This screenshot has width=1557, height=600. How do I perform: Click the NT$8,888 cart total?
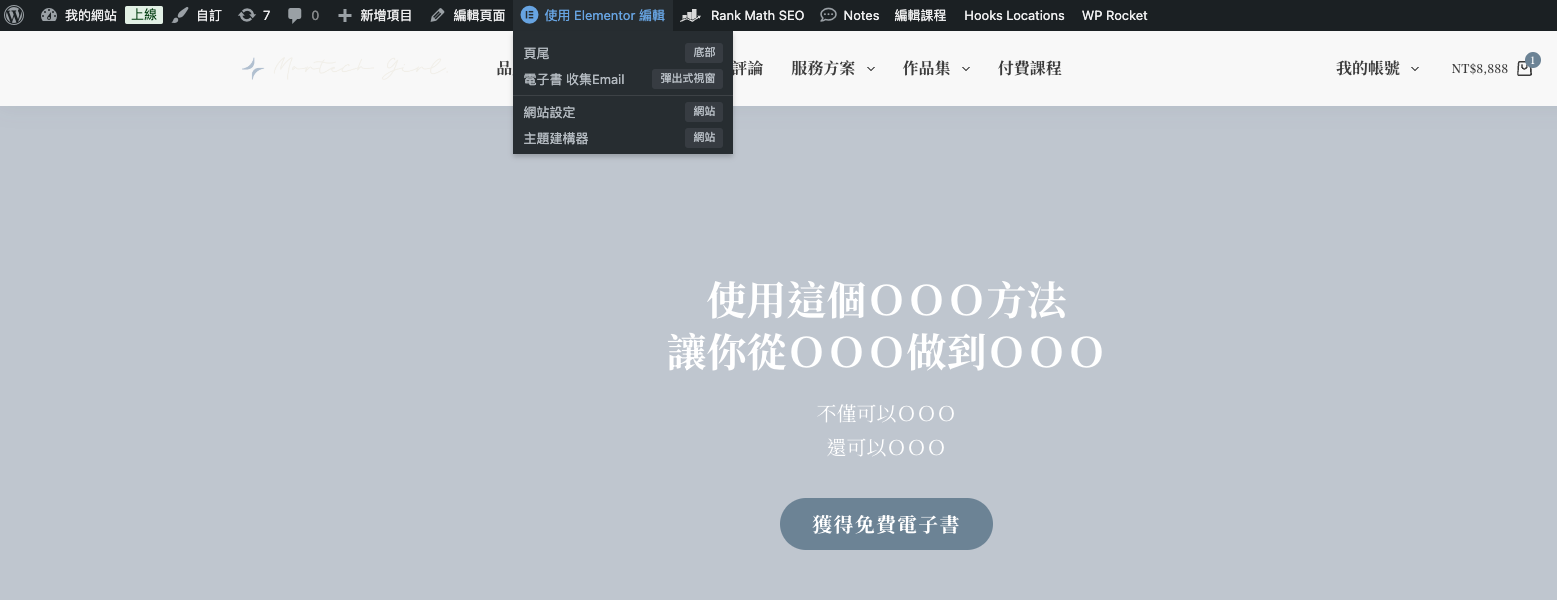[x=1479, y=68]
